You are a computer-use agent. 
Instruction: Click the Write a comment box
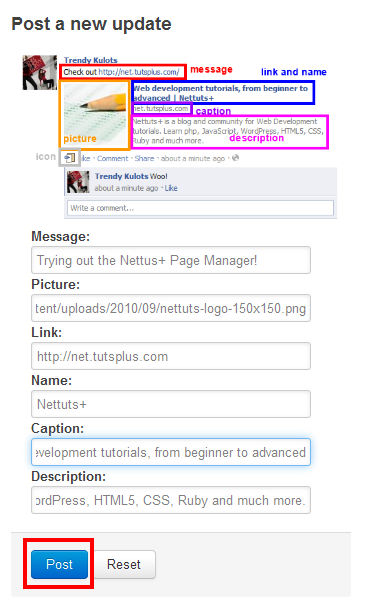(200, 208)
